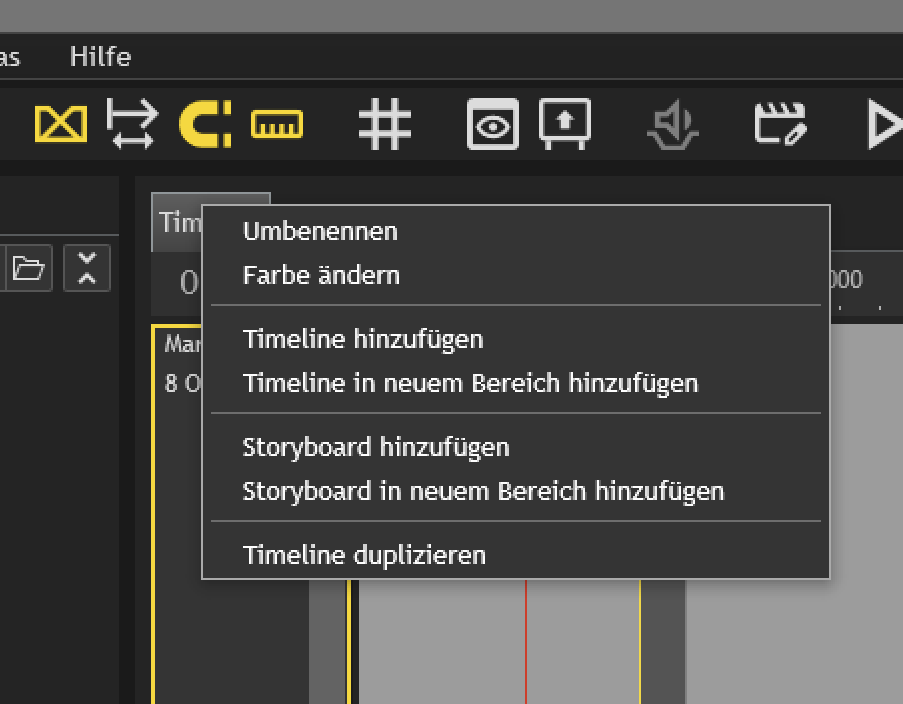
Task: Click Storyboard hinzufügen
Action: point(377,447)
